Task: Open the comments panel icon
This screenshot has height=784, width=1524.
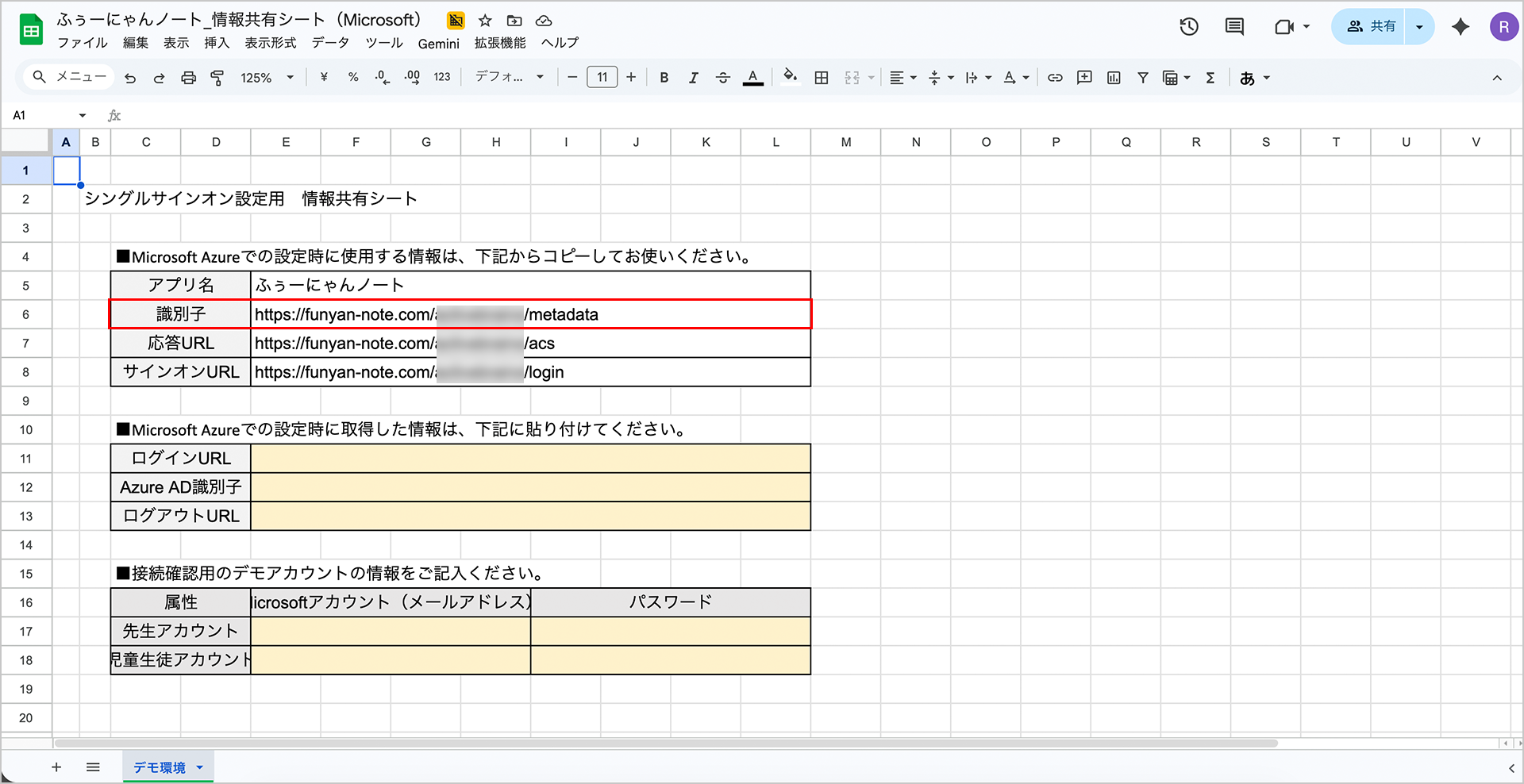Action: 1234,27
